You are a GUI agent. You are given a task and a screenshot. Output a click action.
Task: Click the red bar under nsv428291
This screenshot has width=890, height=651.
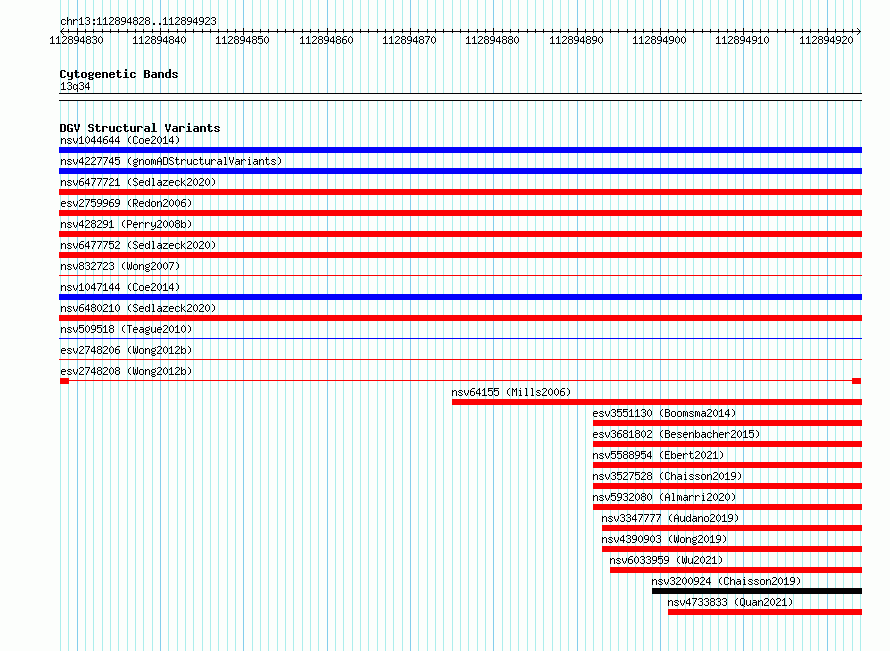click(x=460, y=234)
